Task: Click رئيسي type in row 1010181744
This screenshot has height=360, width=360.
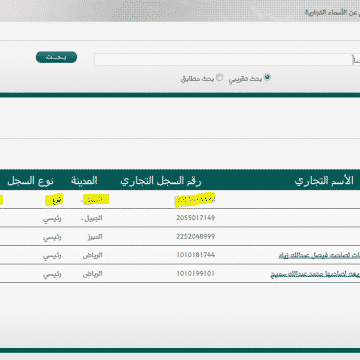Action: click(53, 256)
